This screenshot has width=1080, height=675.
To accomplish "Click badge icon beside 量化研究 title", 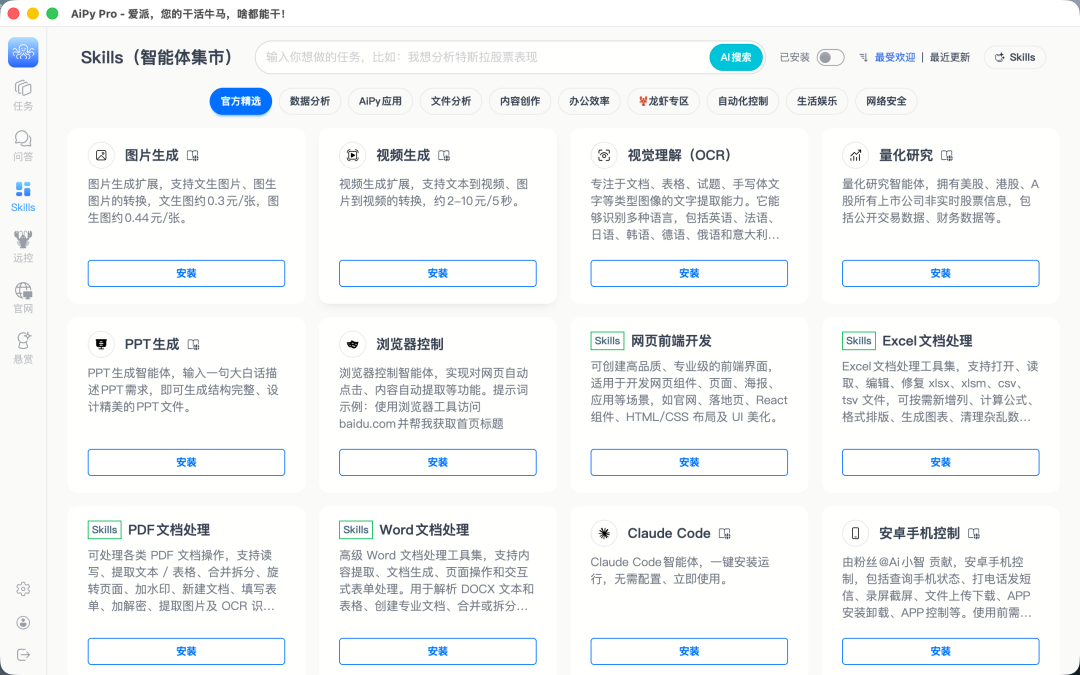I will pyautogui.click(x=947, y=156).
